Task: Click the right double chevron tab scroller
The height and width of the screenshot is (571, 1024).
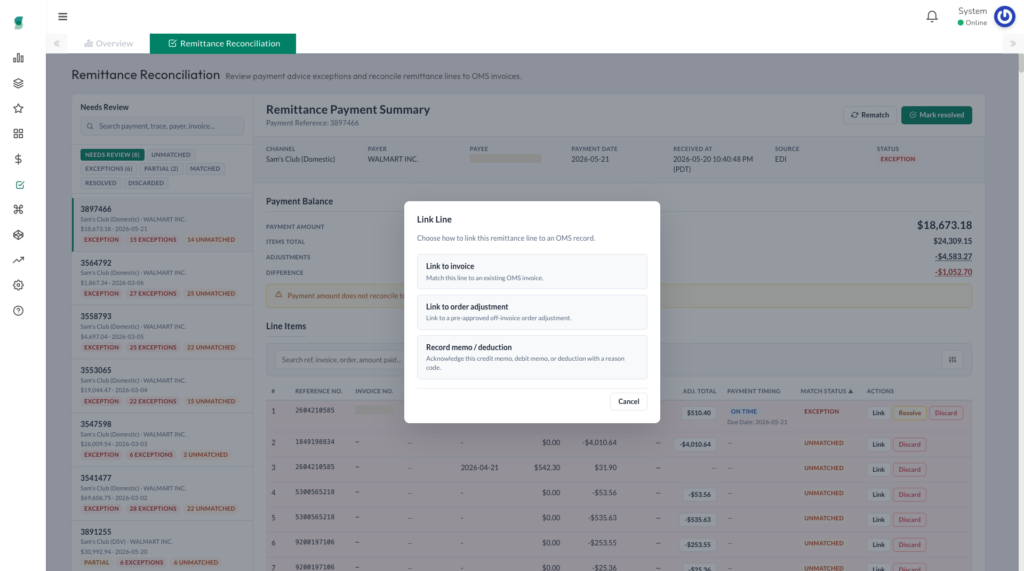Action: 1013,44
